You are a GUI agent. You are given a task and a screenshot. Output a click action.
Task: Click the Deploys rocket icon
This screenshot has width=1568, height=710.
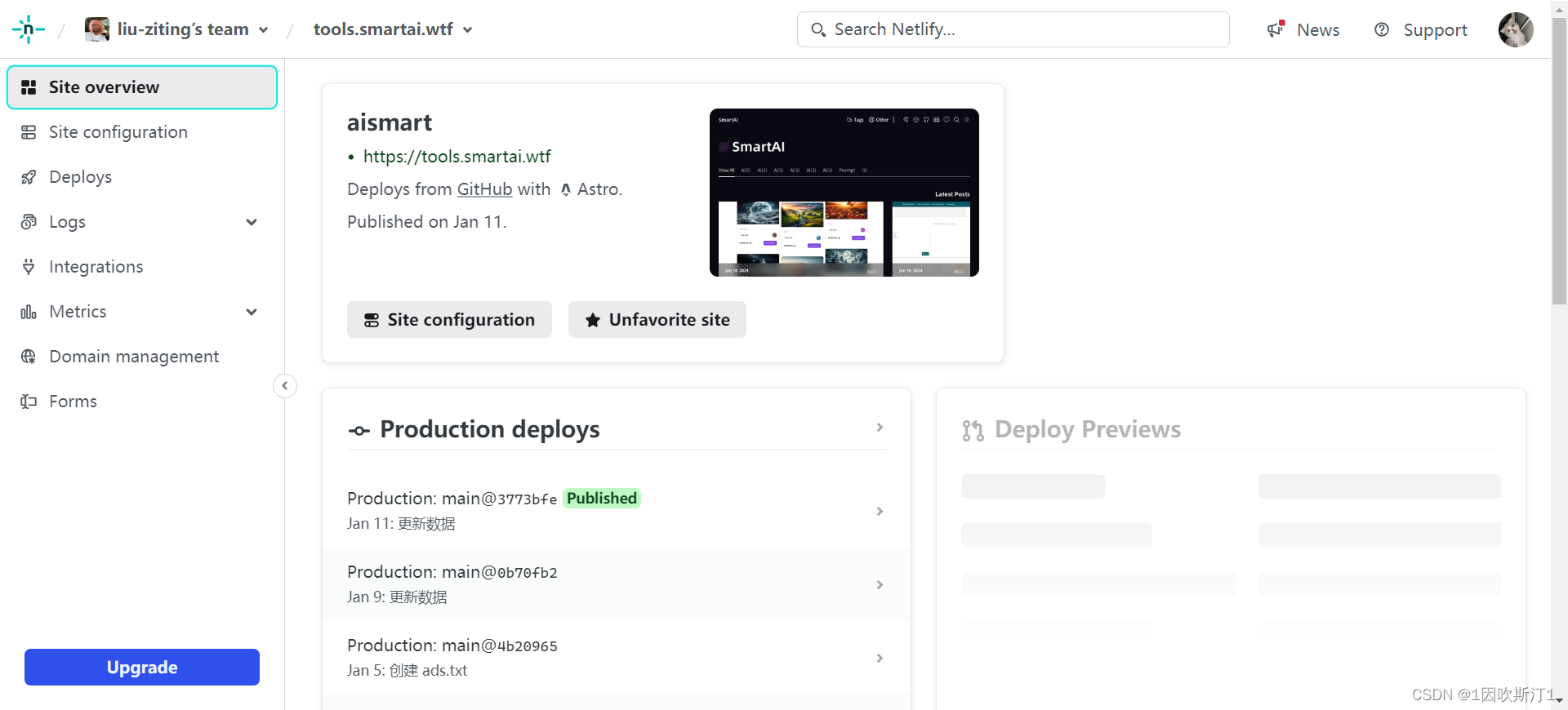coord(29,177)
